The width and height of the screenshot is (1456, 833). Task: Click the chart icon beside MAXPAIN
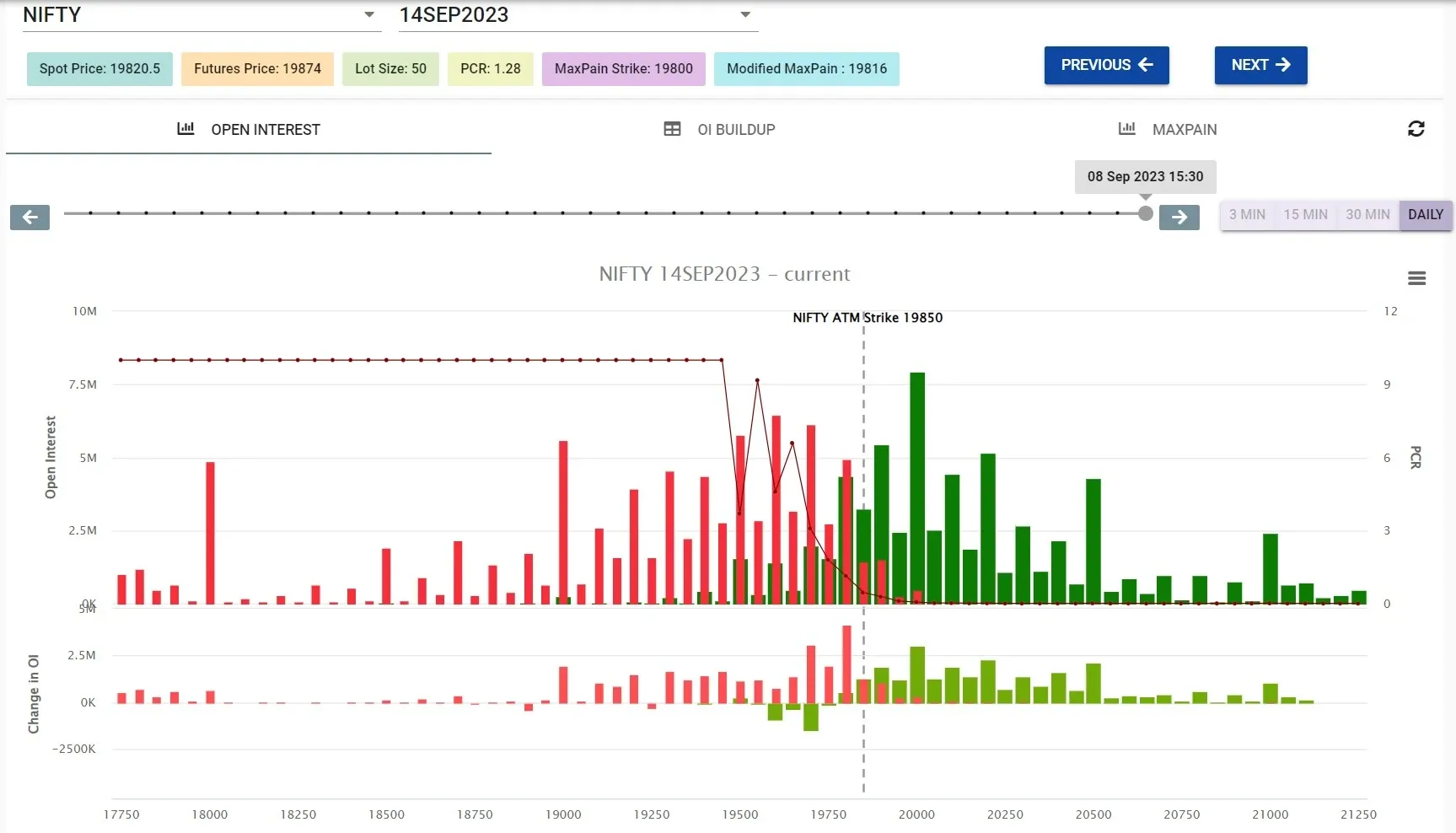tap(1126, 129)
